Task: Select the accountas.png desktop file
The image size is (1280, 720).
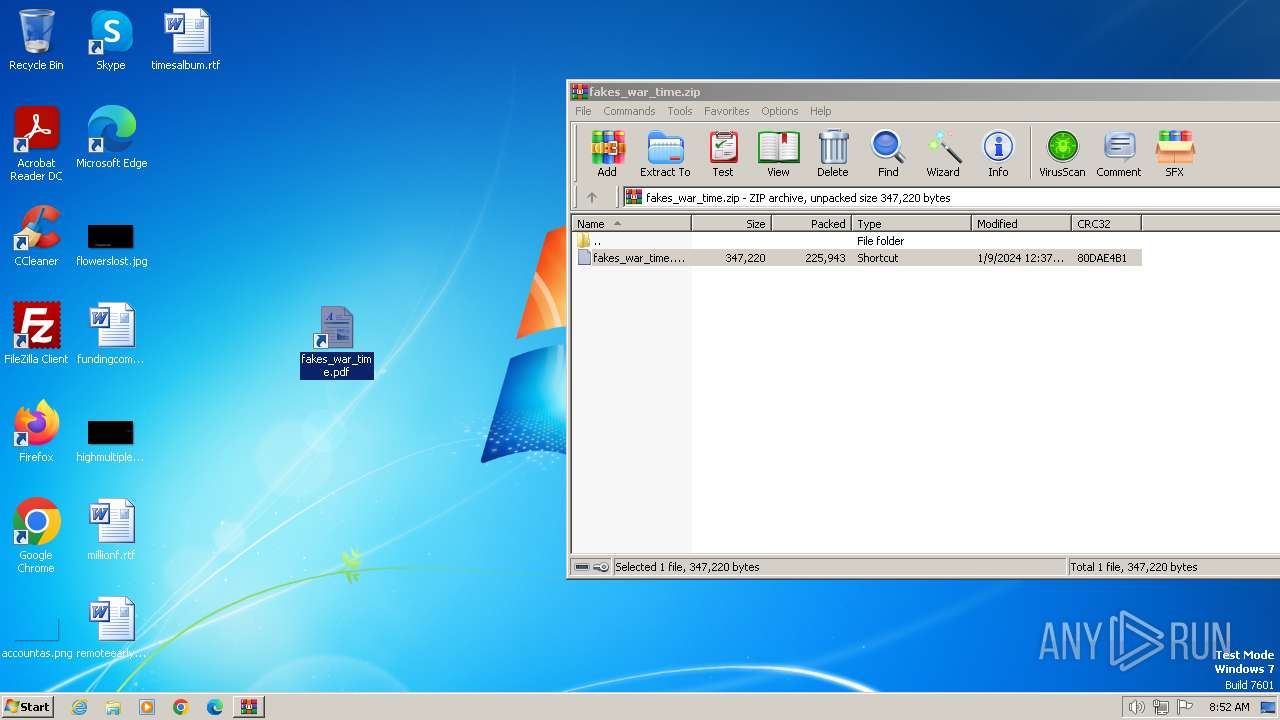Action: [37, 639]
